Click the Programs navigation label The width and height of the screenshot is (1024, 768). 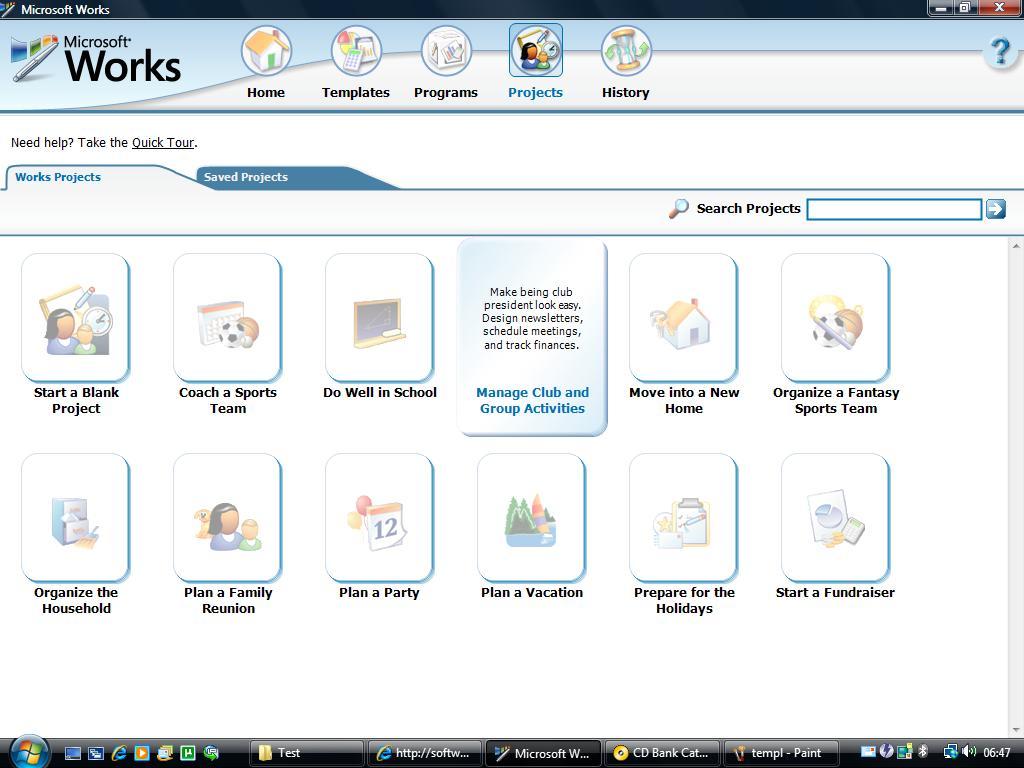coord(446,93)
